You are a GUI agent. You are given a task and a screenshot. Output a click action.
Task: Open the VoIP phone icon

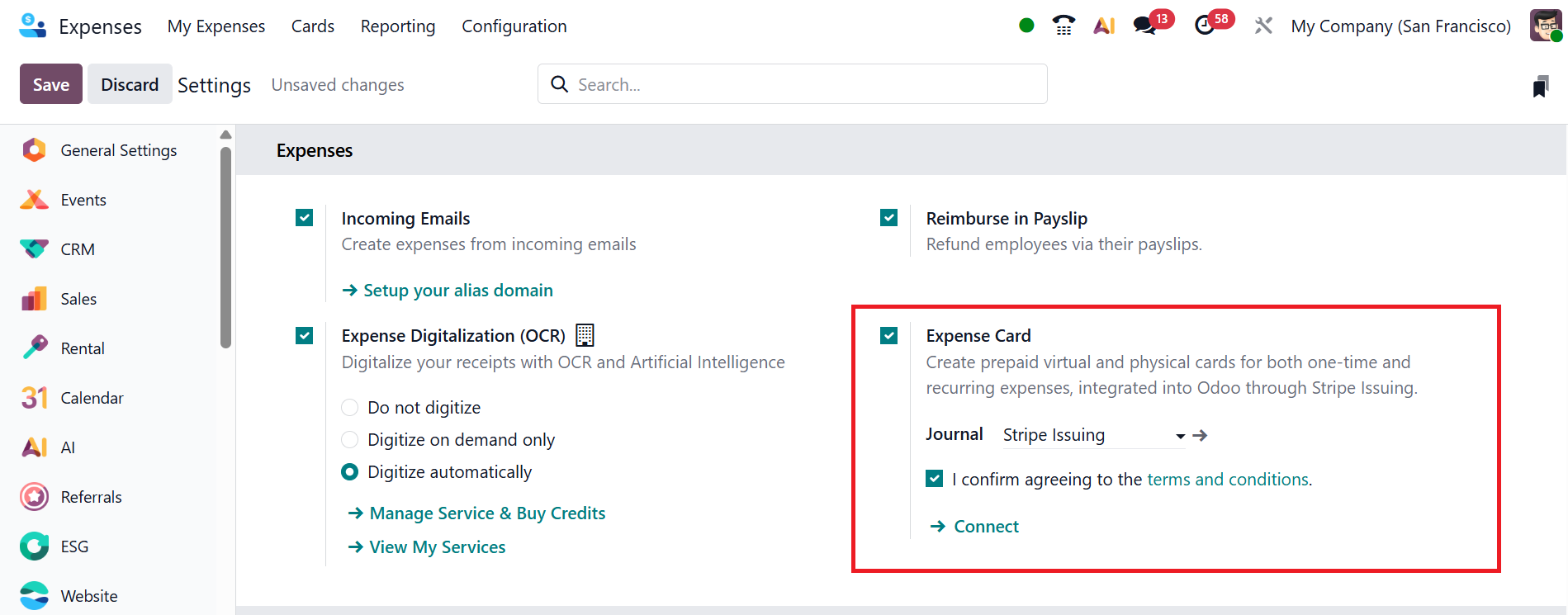point(1063,26)
